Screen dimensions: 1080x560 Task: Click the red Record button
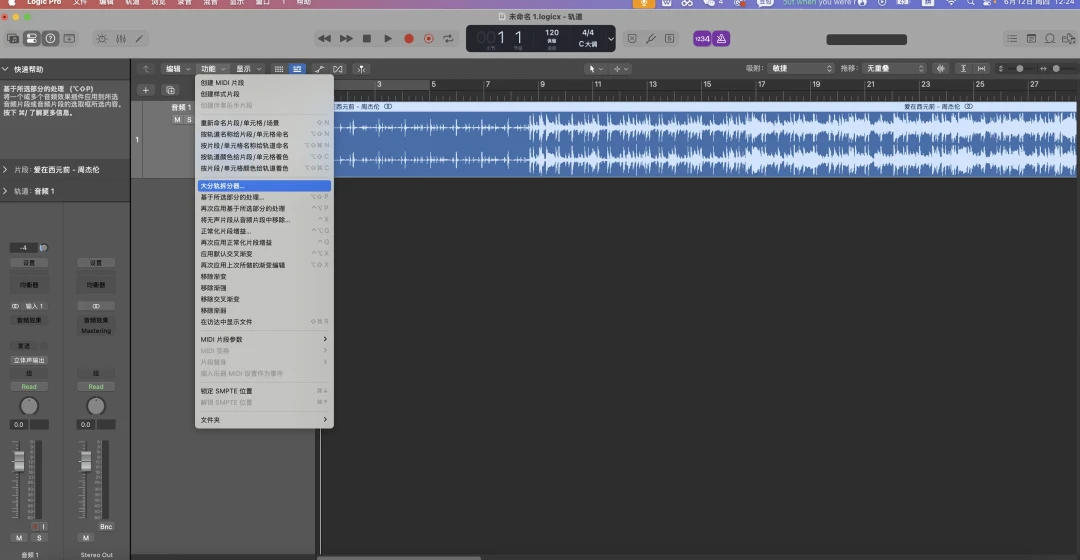[408, 39]
